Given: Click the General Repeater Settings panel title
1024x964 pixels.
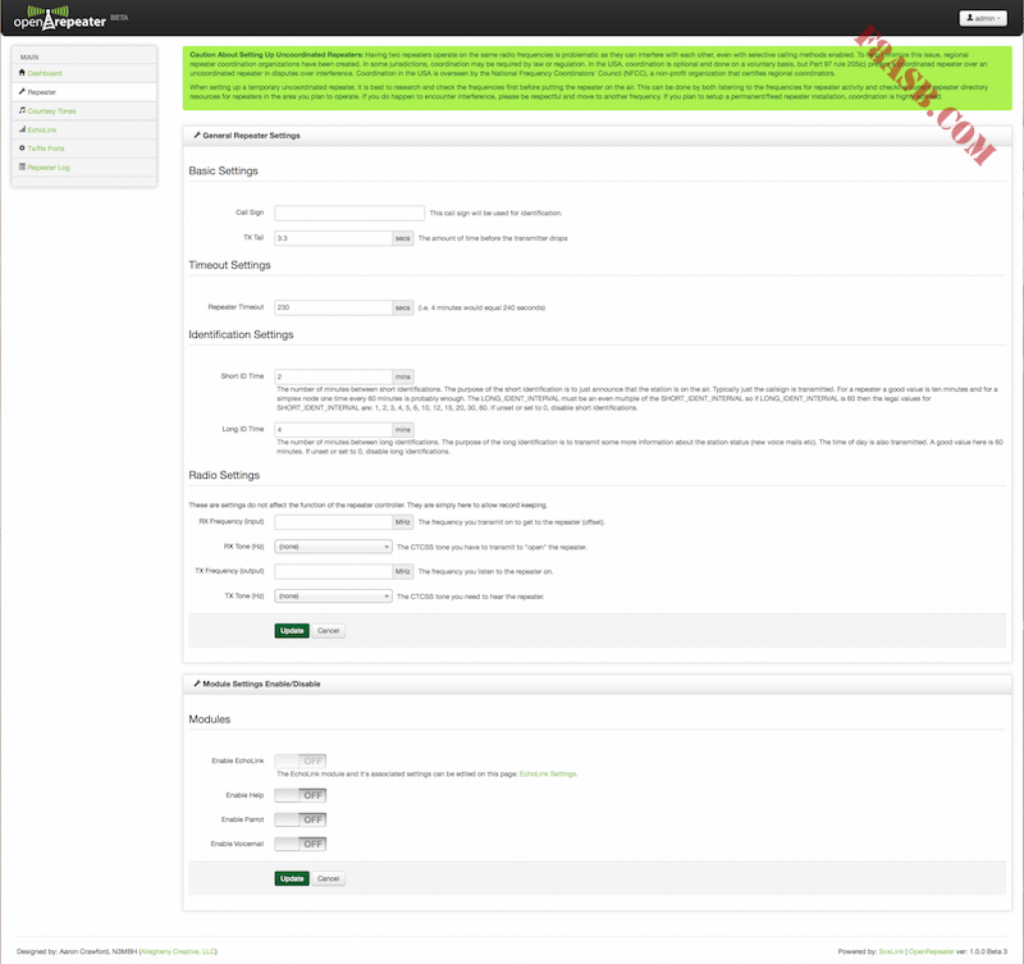Looking at the screenshot, I should point(251,135).
